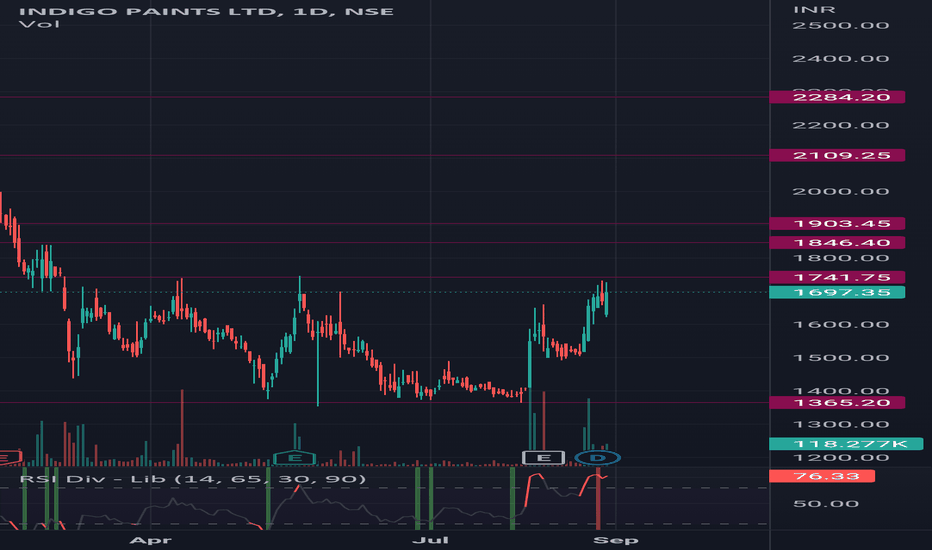Click the Vol indicator label
This screenshot has width=932, height=550.
coord(39,24)
